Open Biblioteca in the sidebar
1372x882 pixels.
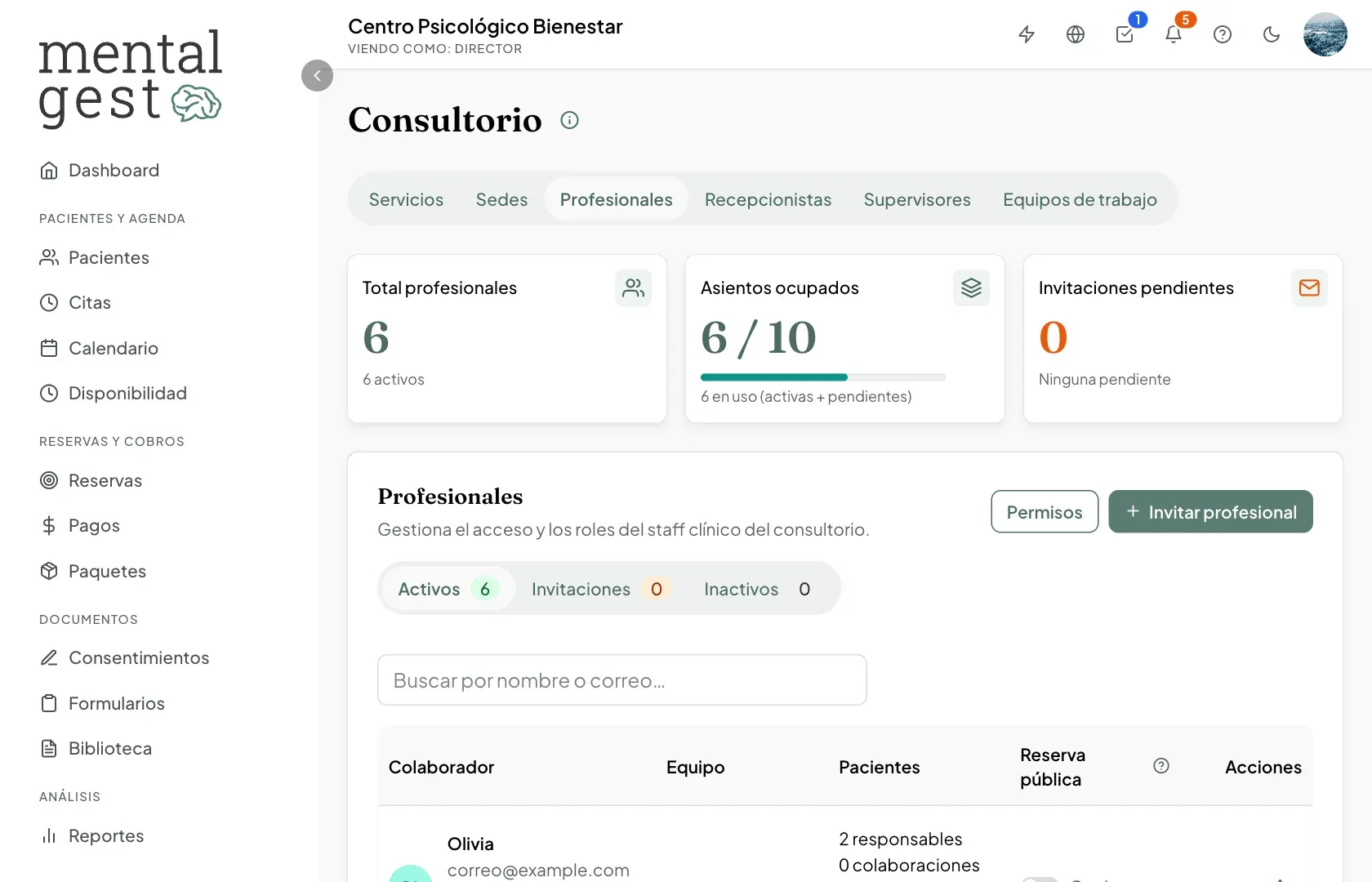[x=96, y=748]
